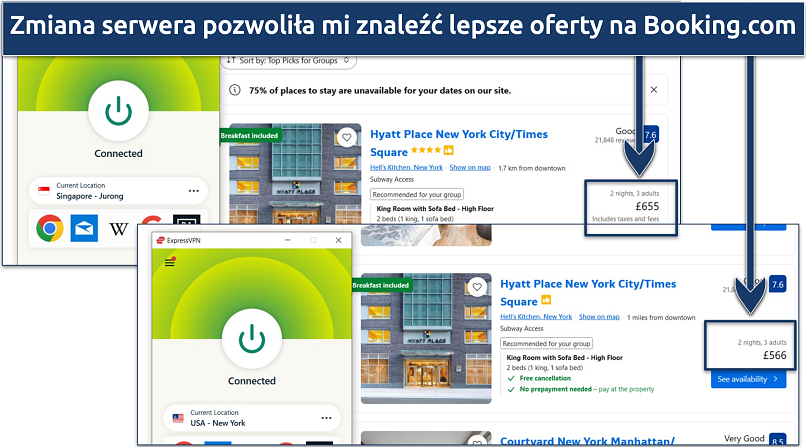Open the Courtyard New York Manhattan listing
Image resolution: width=806 pixels, height=447 pixels.
[601, 442]
